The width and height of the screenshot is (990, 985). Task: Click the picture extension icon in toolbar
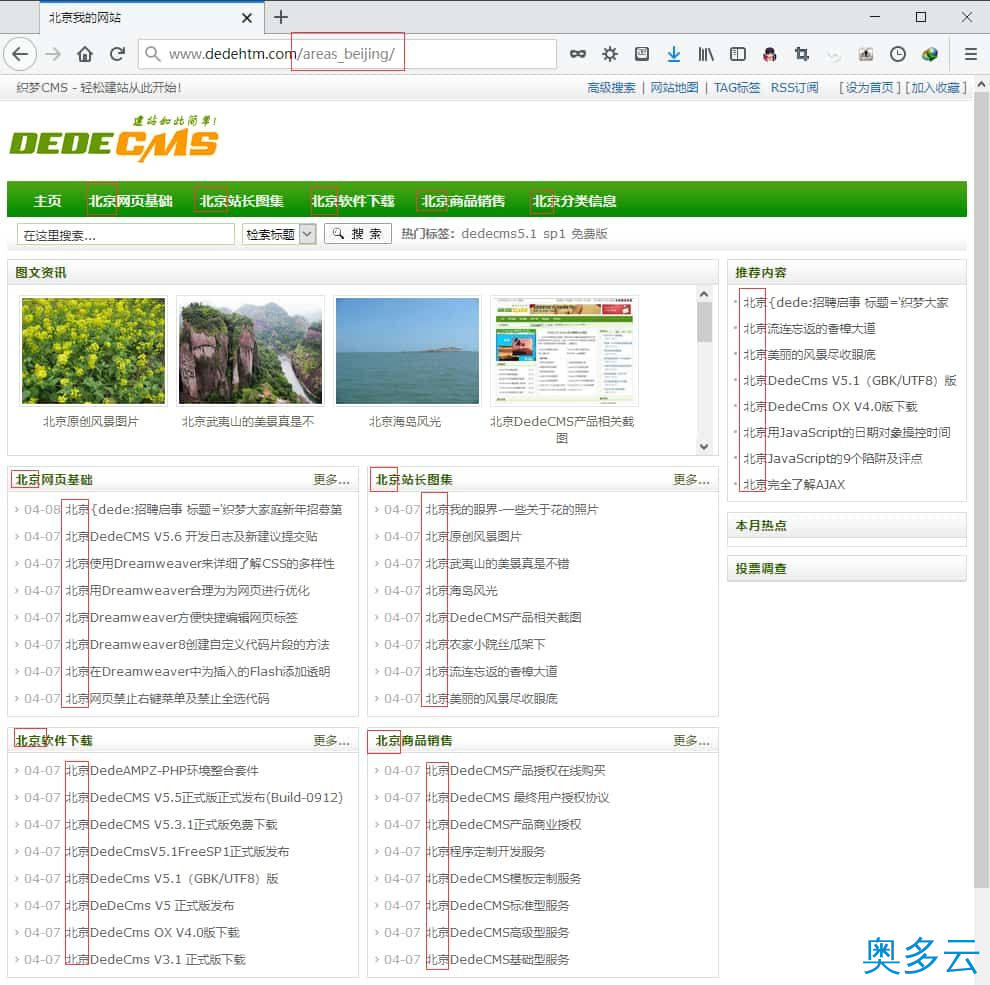(x=866, y=54)
